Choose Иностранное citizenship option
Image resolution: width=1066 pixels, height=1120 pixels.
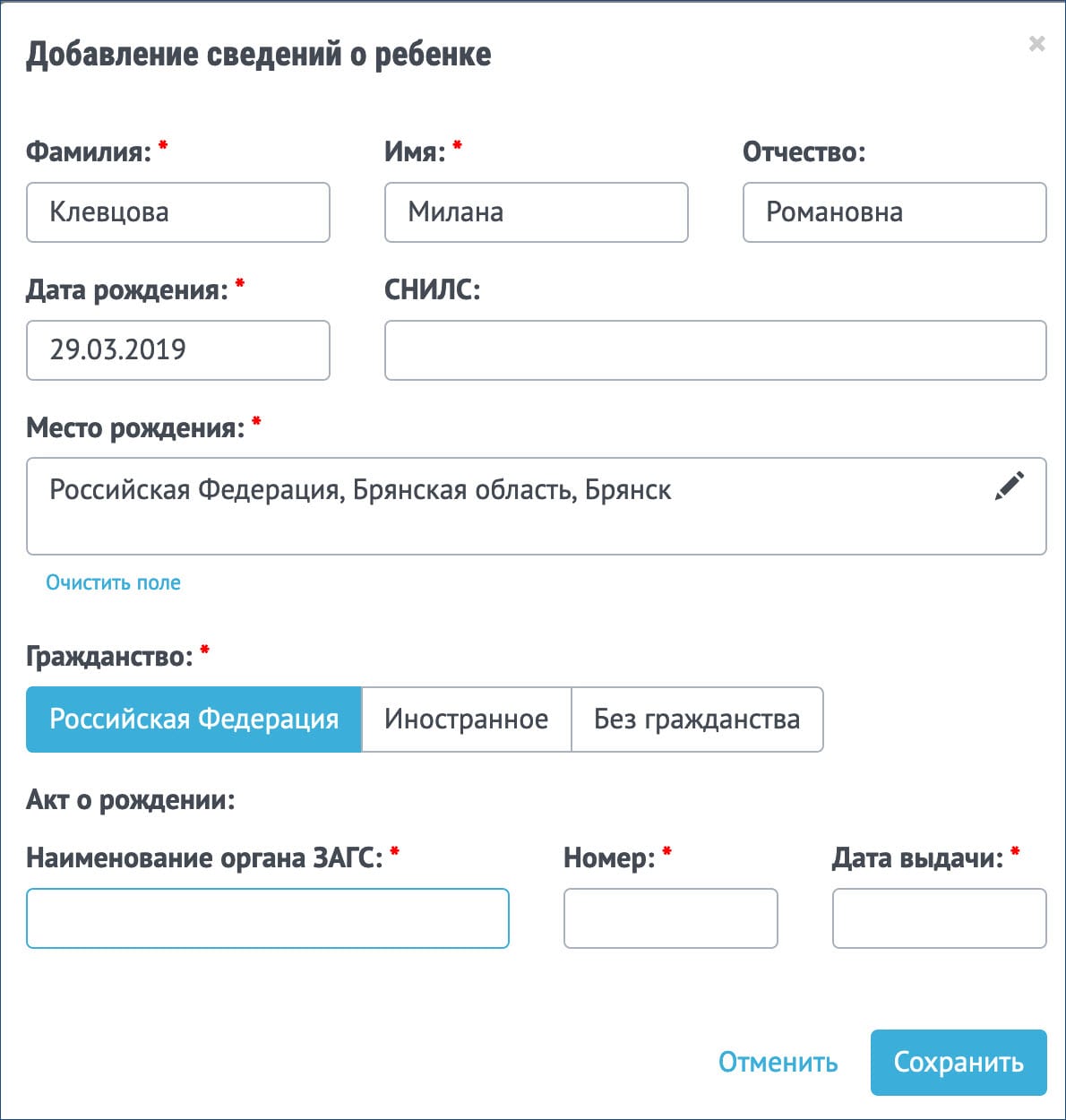466,719
